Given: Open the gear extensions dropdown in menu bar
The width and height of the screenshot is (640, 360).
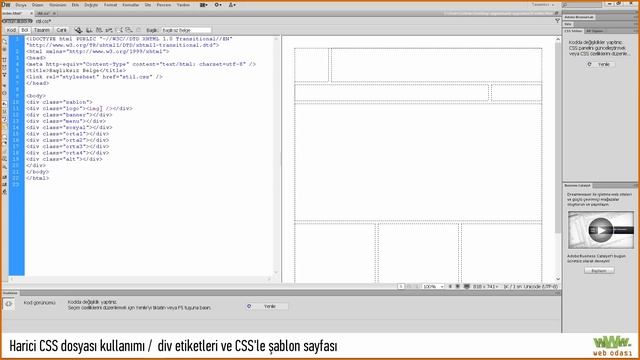Looking at the screenshot, I should click(218, 5).
